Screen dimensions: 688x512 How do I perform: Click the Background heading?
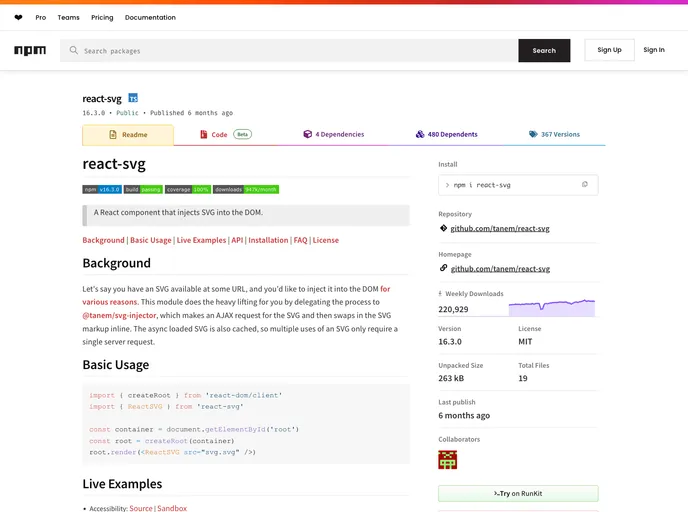117,263
